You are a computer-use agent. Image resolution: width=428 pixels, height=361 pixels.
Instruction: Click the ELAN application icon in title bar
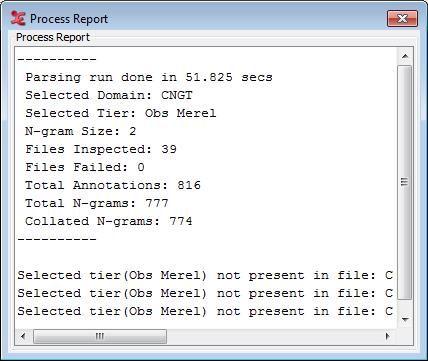point(18,18)
